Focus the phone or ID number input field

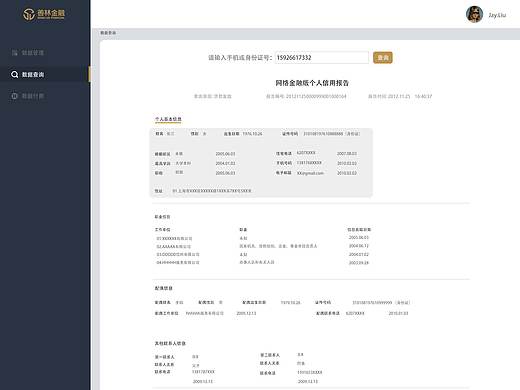[x=322, y=58]
